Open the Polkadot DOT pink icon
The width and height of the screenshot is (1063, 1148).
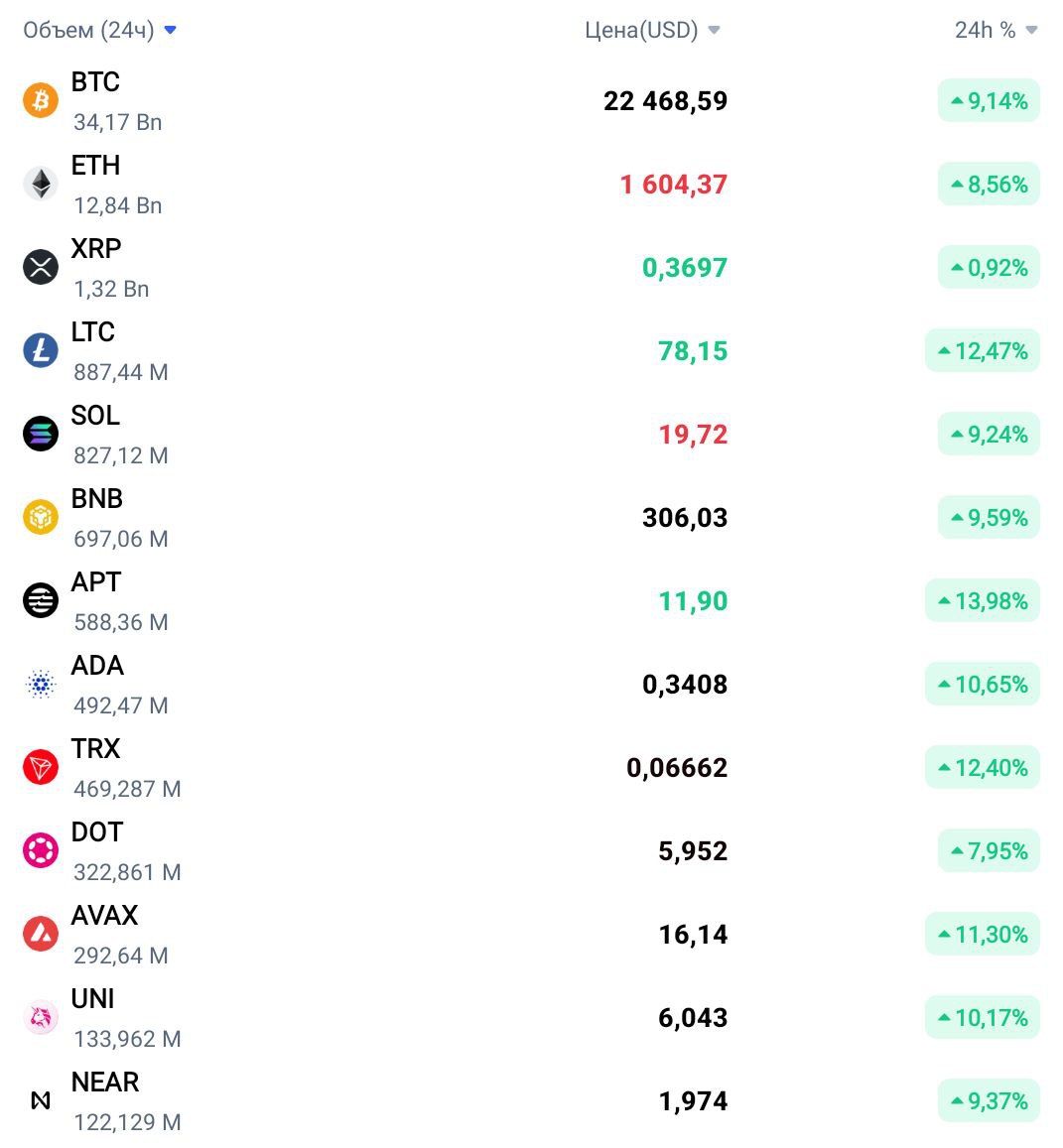(41, 850)
